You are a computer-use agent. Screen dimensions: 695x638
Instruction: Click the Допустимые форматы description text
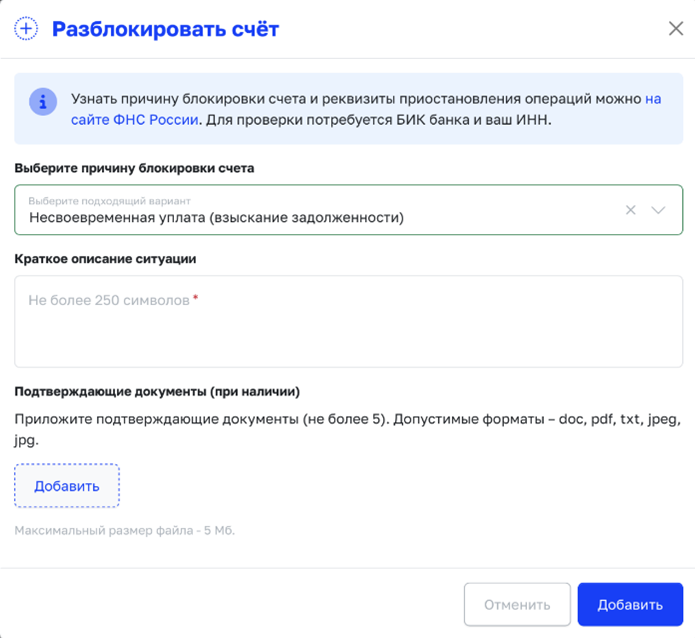click(x=348, y=429)
